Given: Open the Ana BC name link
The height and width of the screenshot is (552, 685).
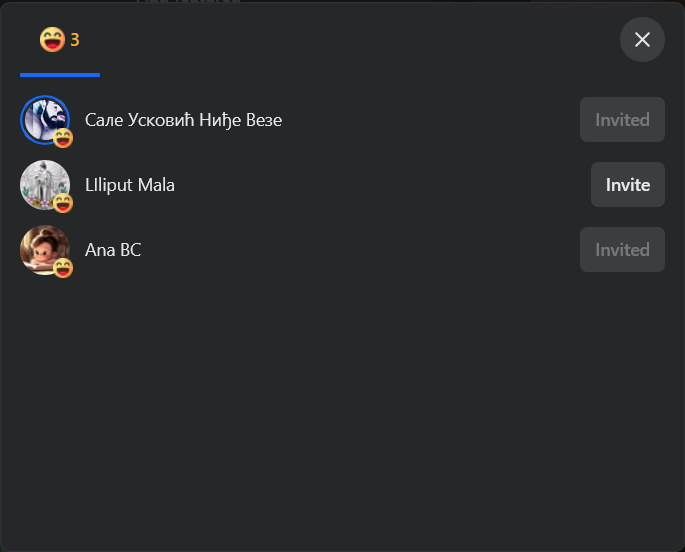Looking at the screenshot, I should (113, 250).
